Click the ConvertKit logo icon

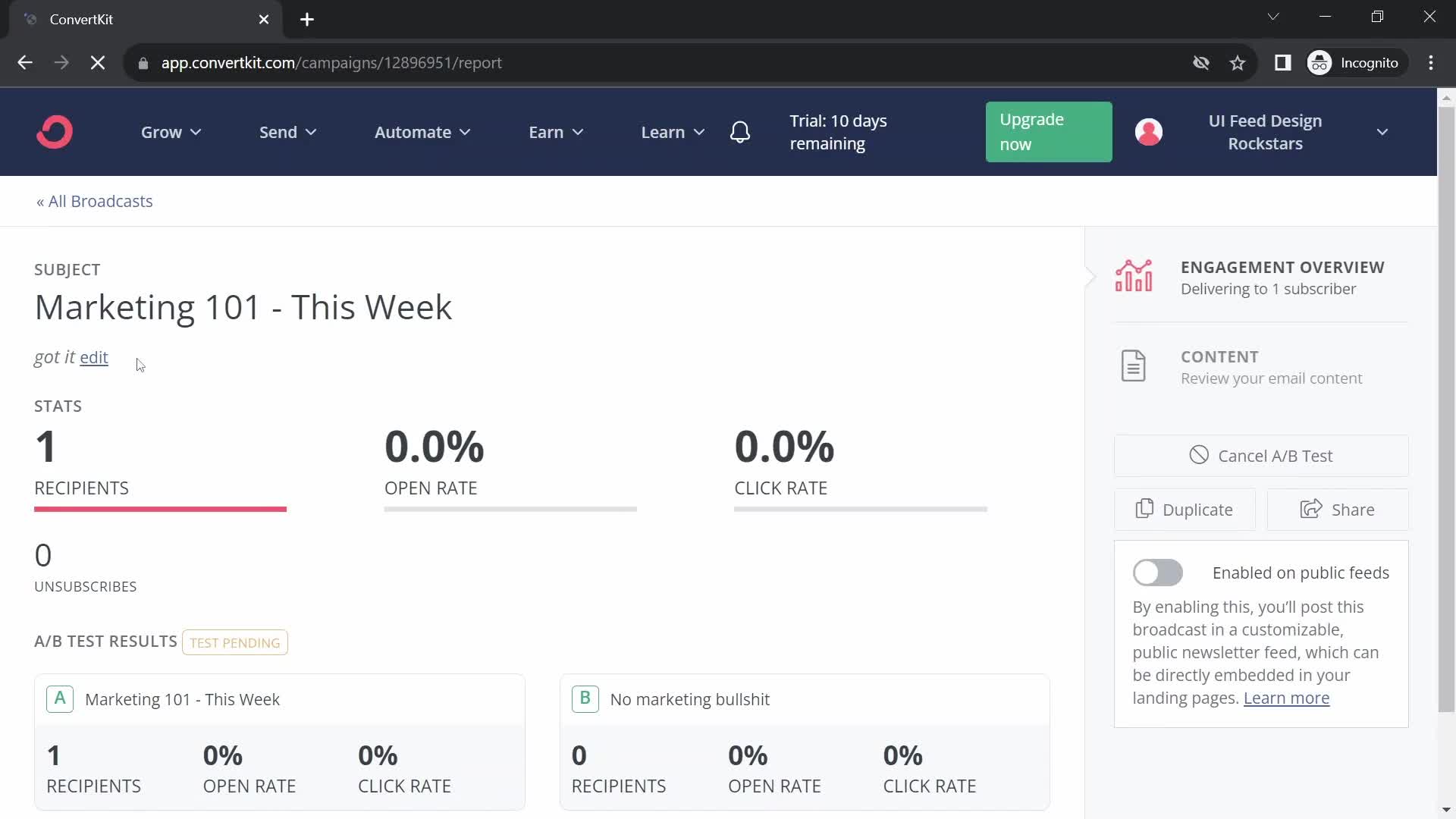(55, 132)
